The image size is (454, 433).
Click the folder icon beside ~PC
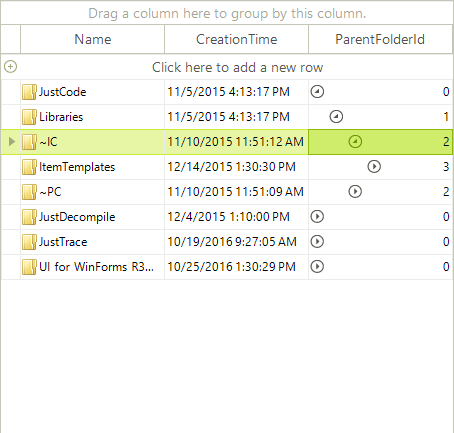click(29, 192)
